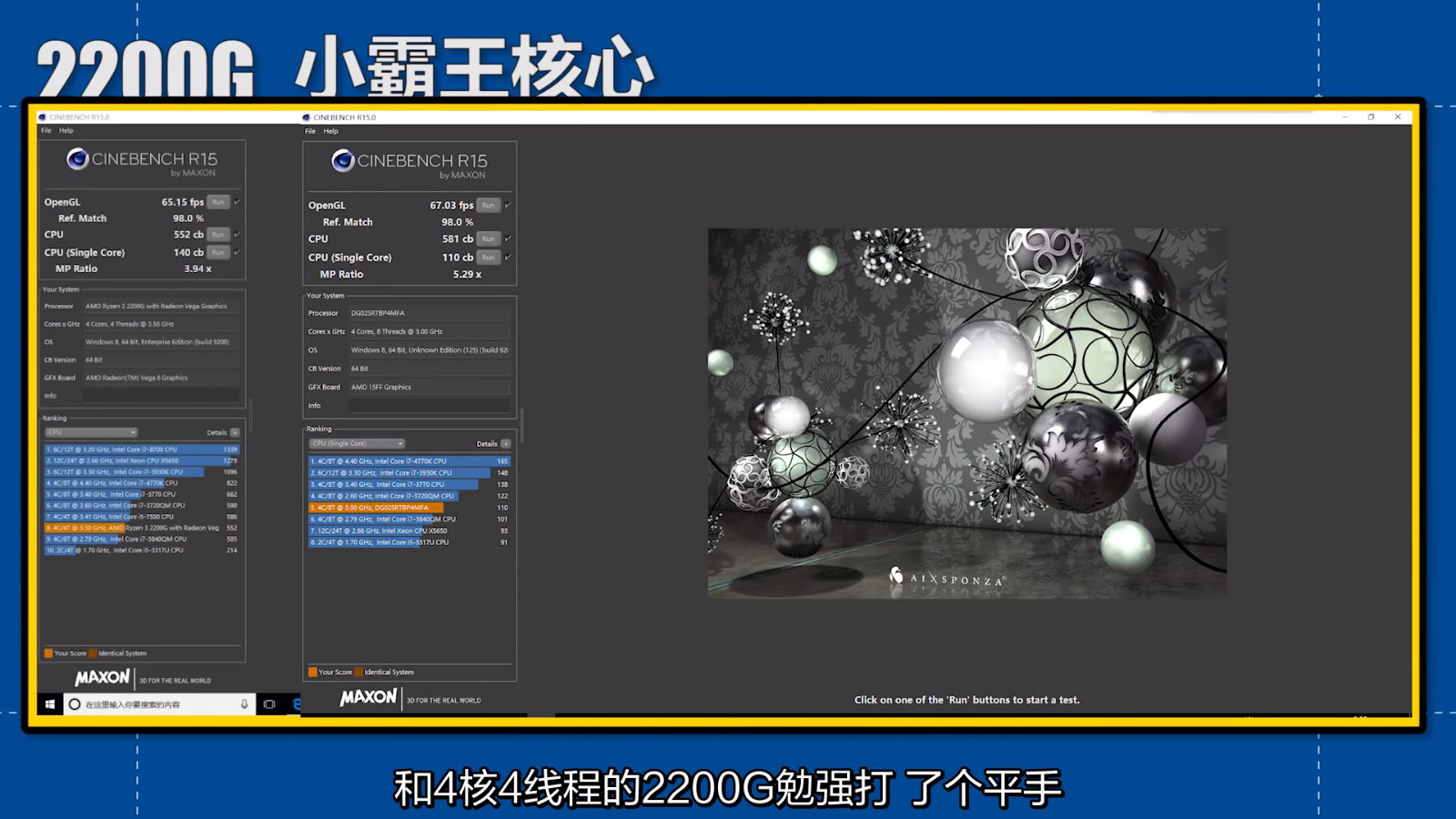Toggle OpenGL checkbox in right window

(x=508, y=205)
